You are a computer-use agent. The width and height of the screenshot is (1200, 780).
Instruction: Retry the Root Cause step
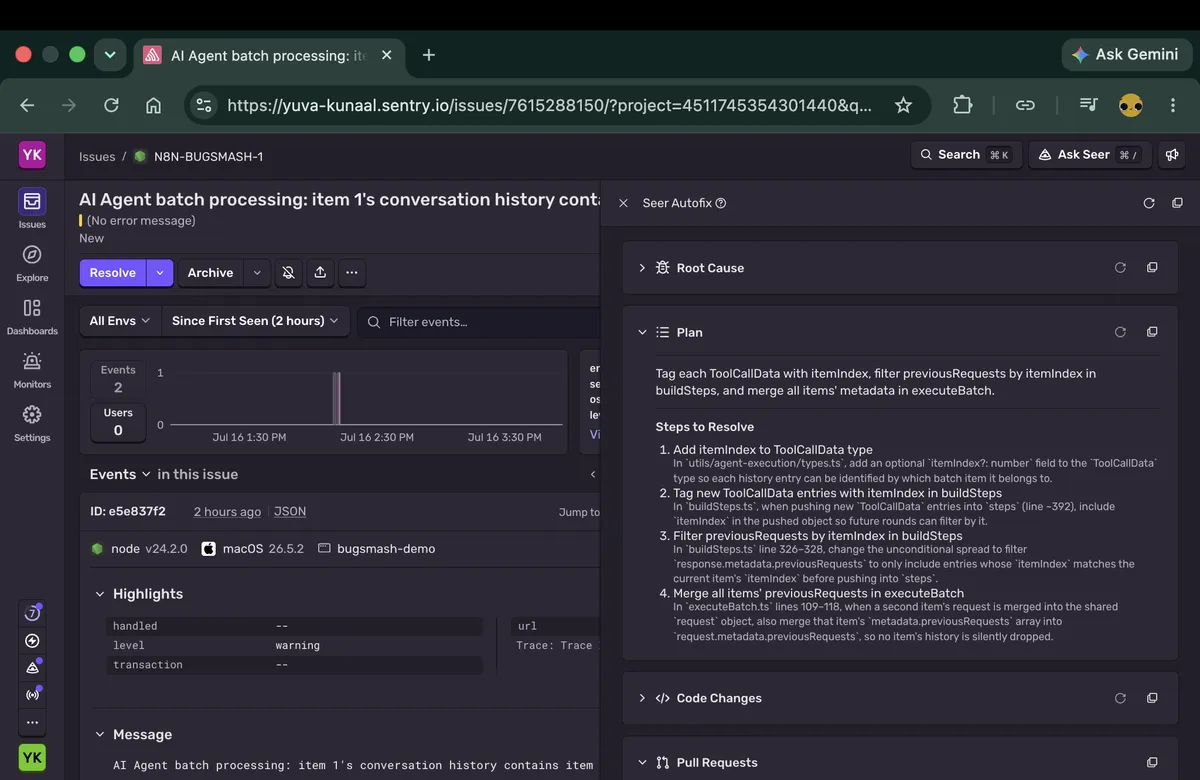pyautogui.click(x=1120, y=268)
